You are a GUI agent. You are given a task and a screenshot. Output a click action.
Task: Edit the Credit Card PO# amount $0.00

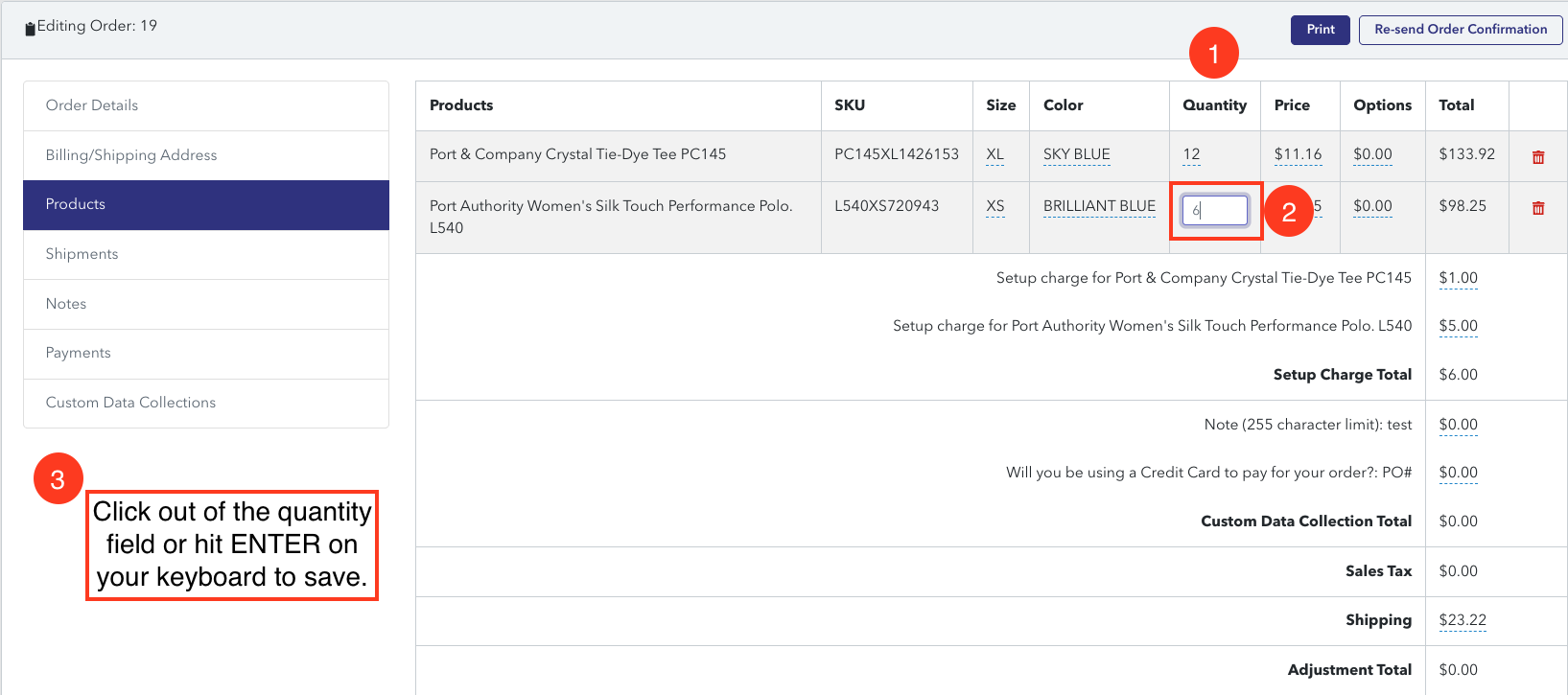[1458, 473]
